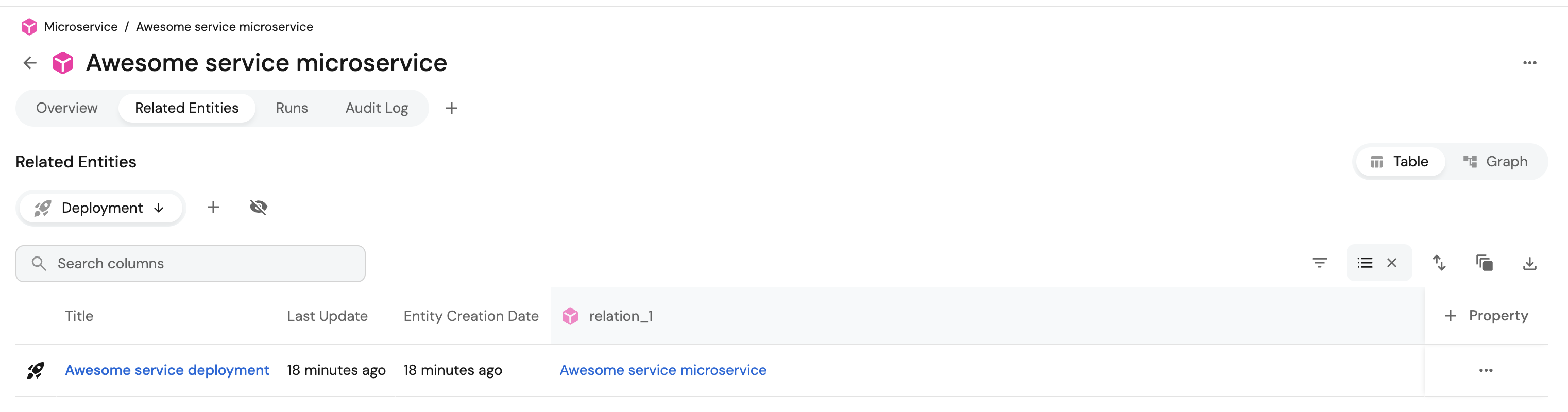Viewport: 1568px width, 412px height.
Task: Toggle the hidden-eye visibility icon
Action: point(258,208)
